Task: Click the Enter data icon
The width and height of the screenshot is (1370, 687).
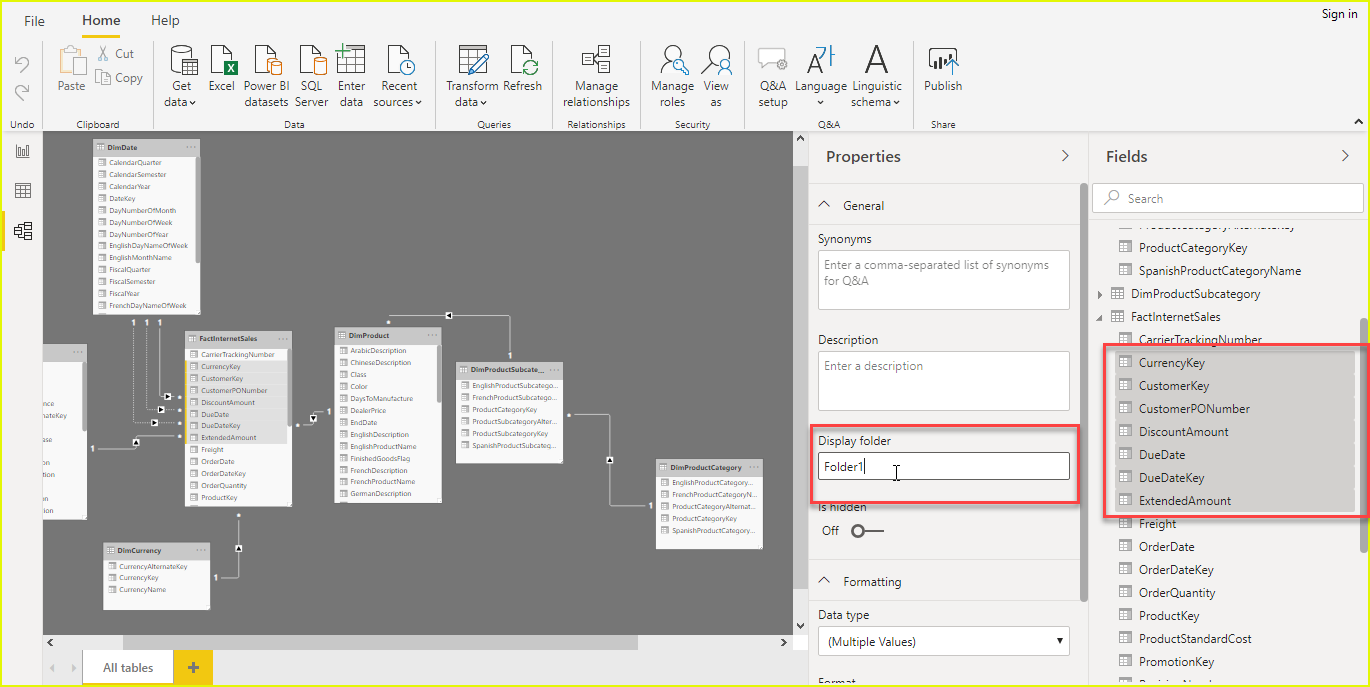Action: 351,61
